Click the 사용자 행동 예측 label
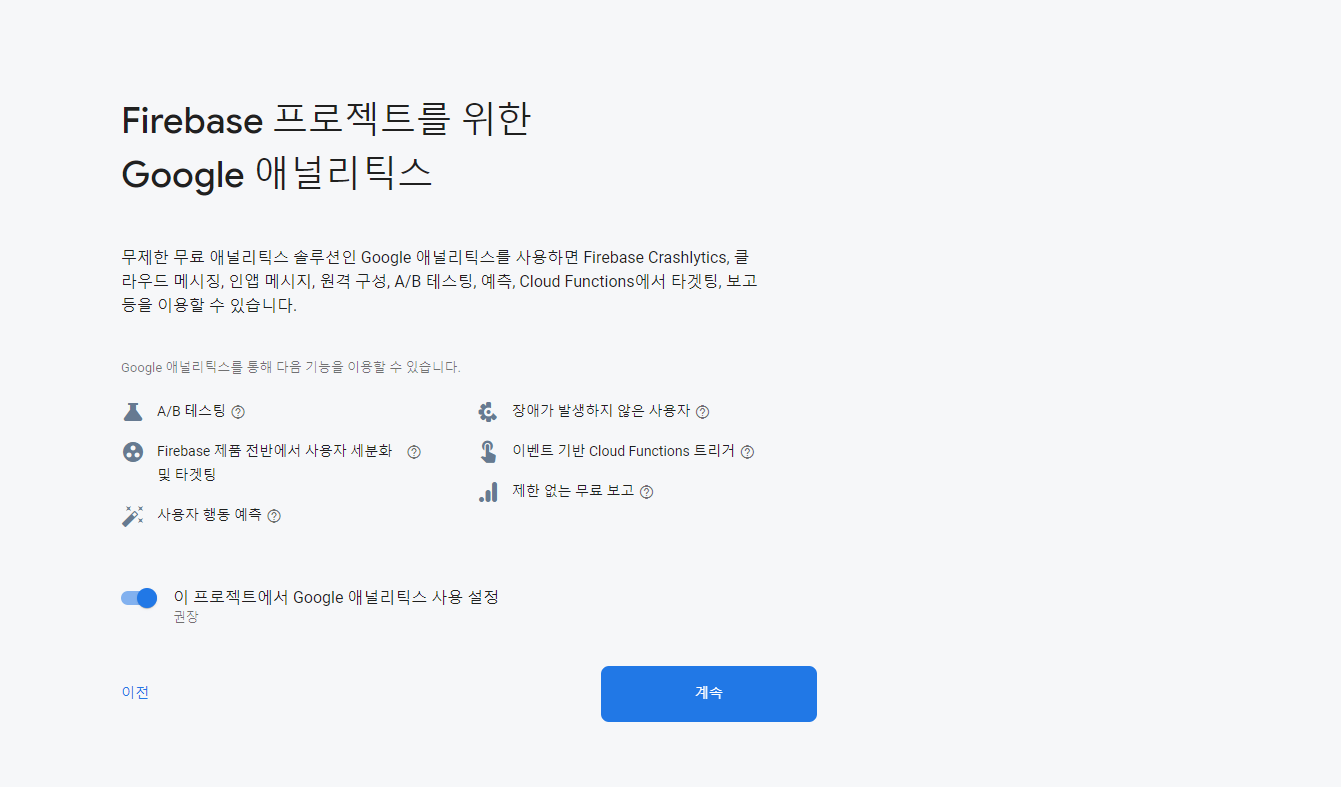Image resolution: width=1341 pixels, height=787 pixels. point(209,515)
